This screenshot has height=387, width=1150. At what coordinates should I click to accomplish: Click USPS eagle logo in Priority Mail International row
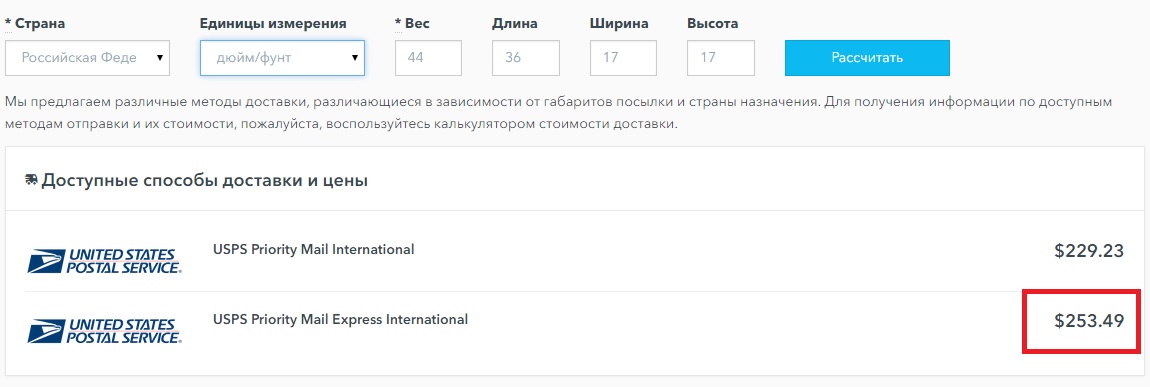tap(104, 261)
